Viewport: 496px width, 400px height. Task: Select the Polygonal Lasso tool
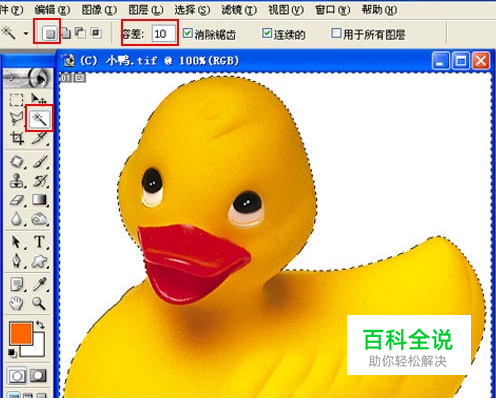[x=16, y=118]
